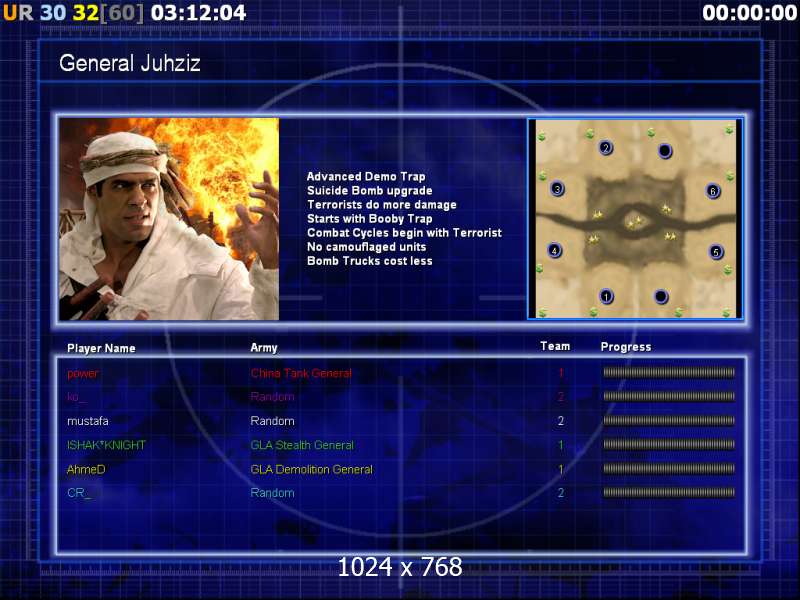
Task: Click the Progress column header
Action: (626, 347)
